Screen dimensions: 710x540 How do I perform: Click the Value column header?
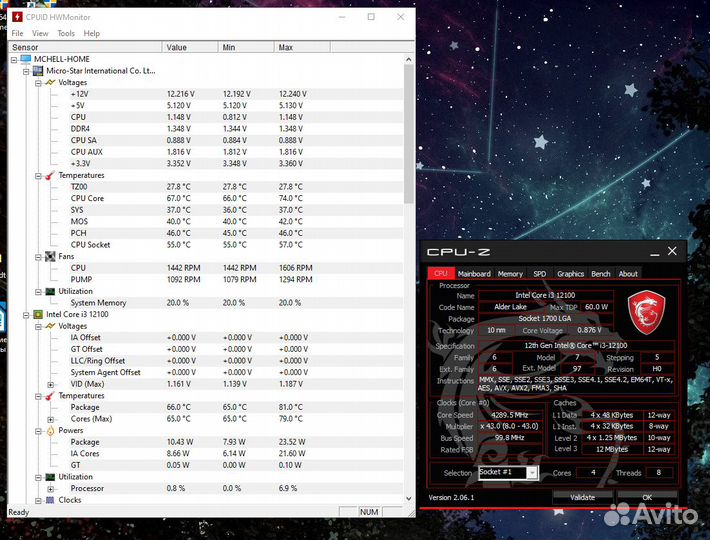190,47
